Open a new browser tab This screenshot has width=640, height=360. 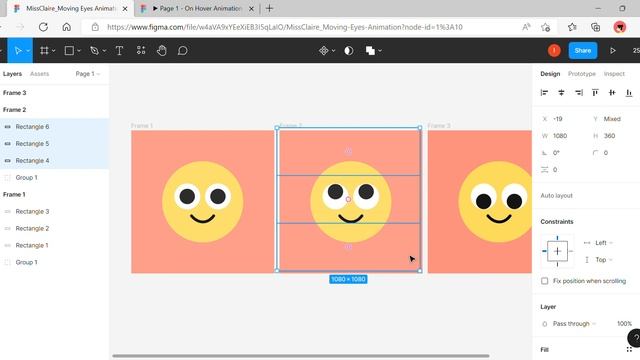coord(269,8)
